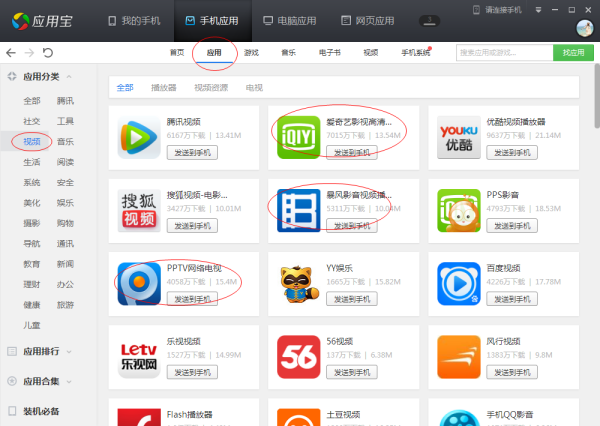This screenshot has width=600, height=426.
Task: Select the 电视 filter tab
Action: pyautogui.click(x=254, y=88)
